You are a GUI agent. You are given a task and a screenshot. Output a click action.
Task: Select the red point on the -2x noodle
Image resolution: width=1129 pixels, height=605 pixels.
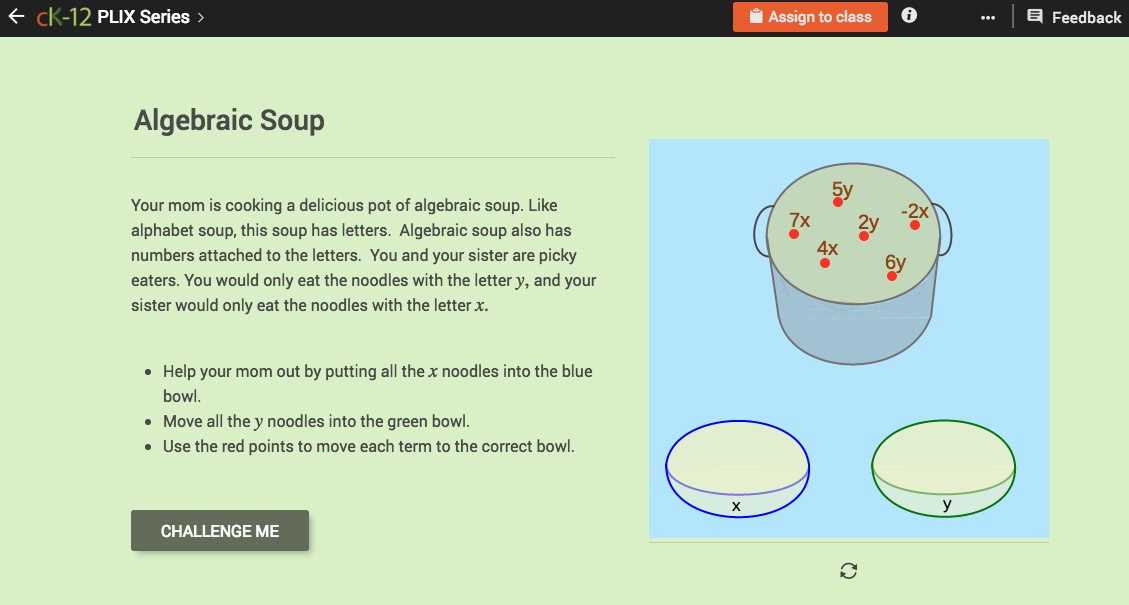click(914, 224)
